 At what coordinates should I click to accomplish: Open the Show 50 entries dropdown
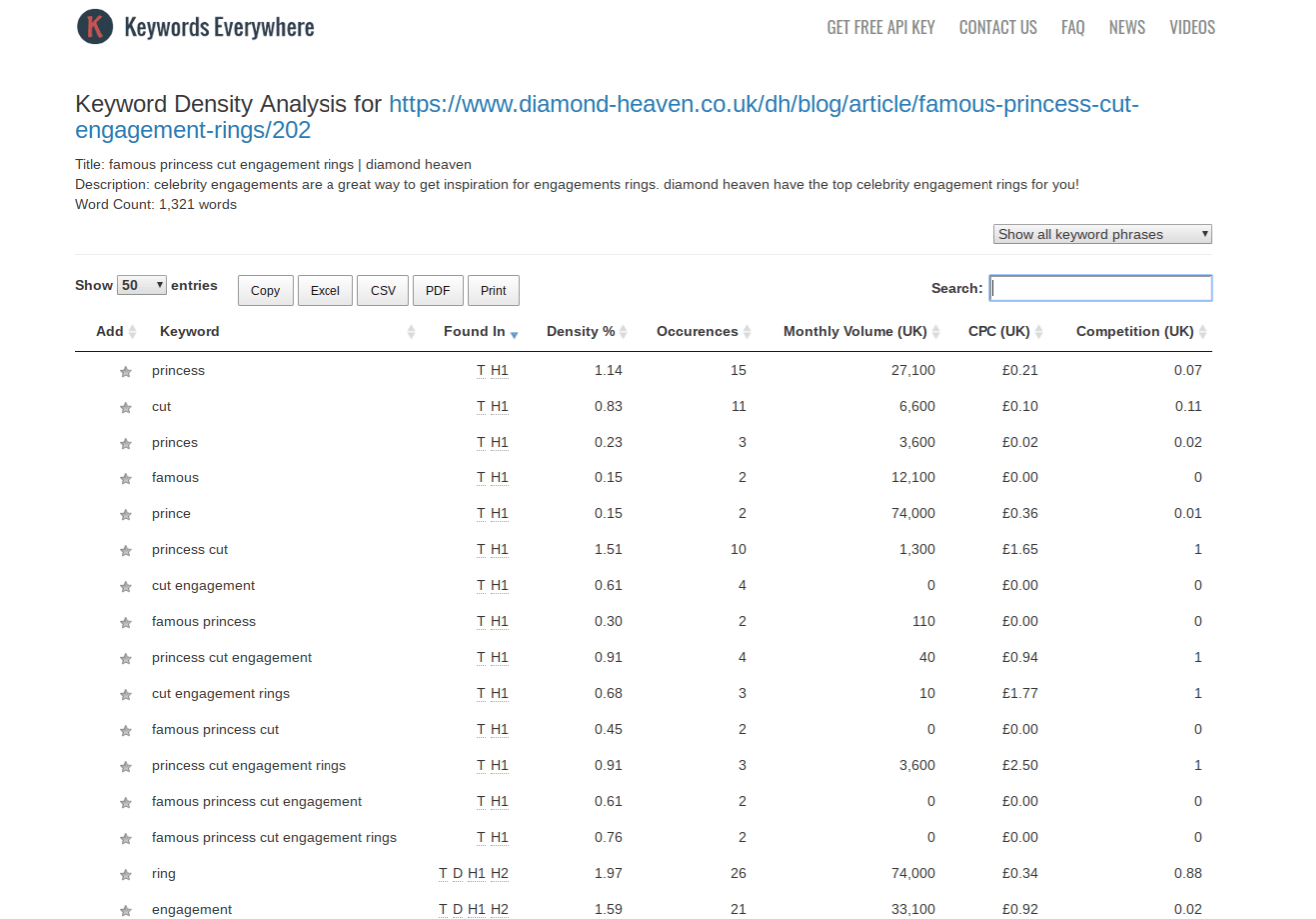pos(142,285)
